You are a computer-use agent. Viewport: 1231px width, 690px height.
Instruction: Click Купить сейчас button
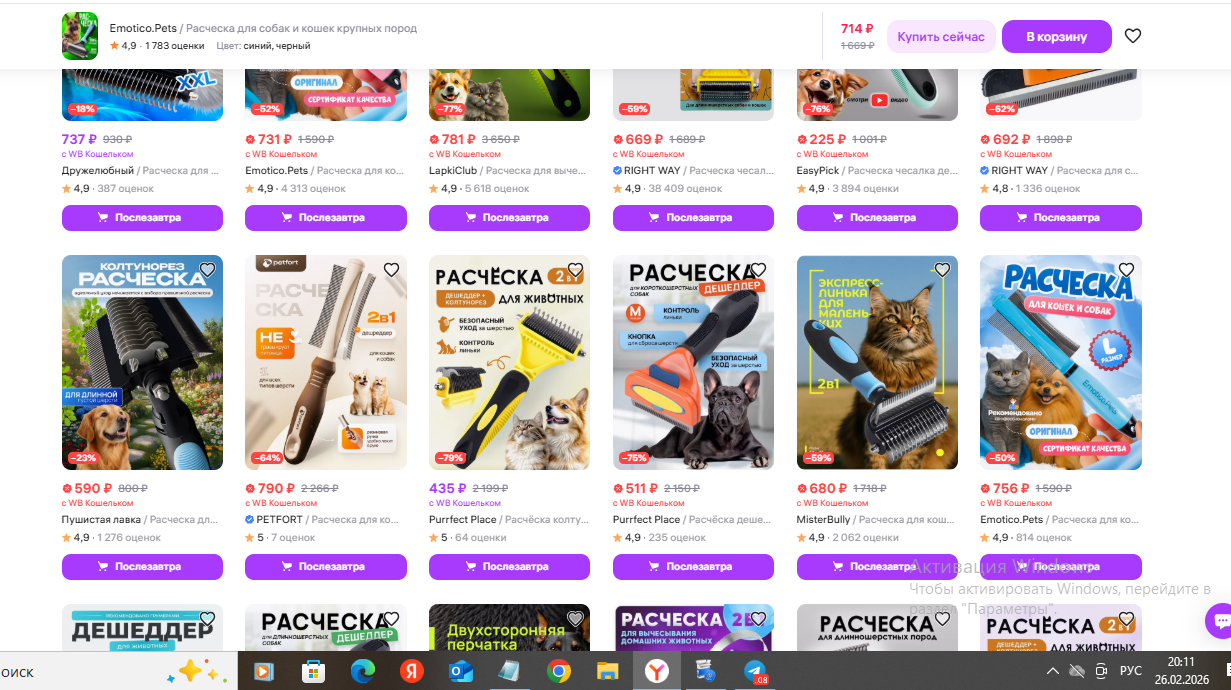coord(941,36)
